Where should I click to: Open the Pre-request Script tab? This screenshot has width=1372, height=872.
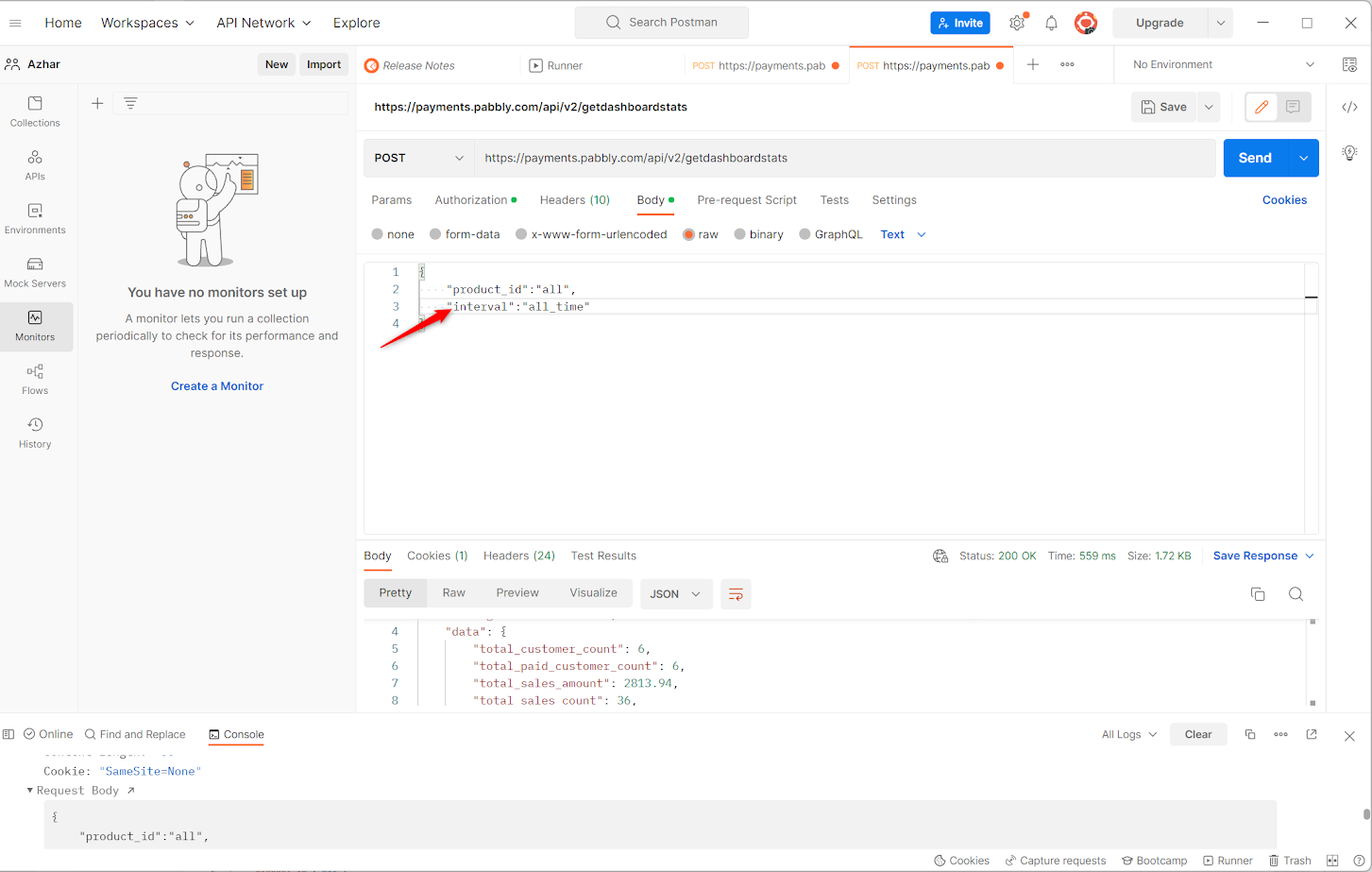click(x=747, y=199)
